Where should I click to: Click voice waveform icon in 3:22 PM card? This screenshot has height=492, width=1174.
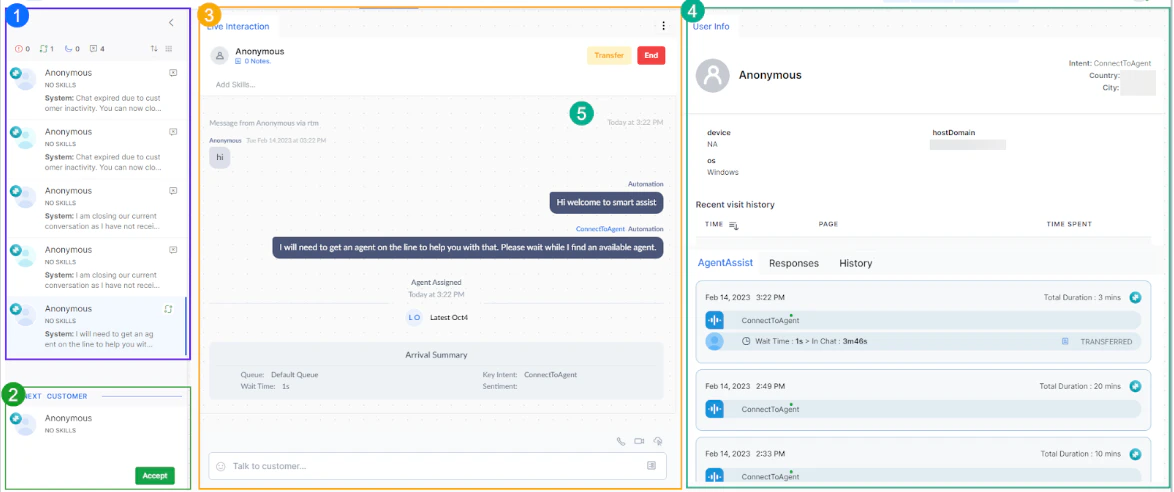(715, 321)
